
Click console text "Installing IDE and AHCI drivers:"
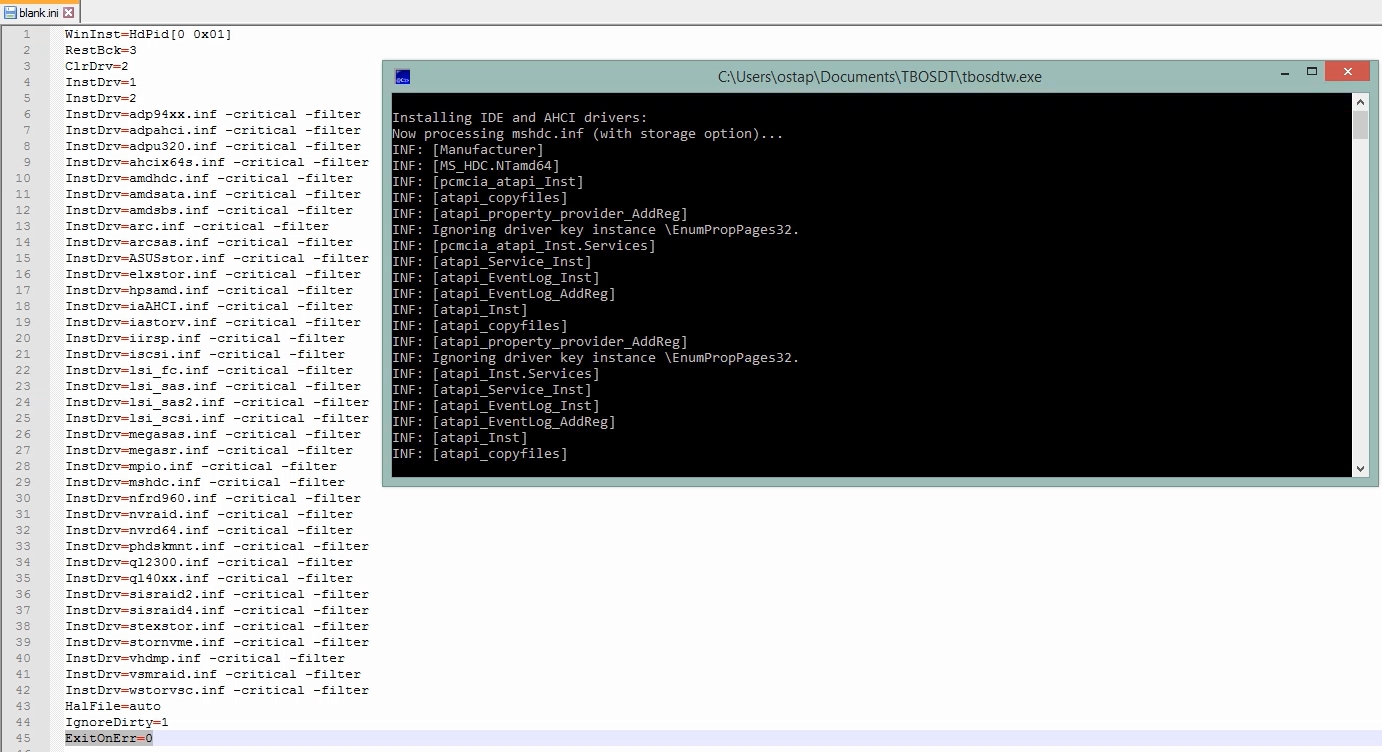point(520,118)
